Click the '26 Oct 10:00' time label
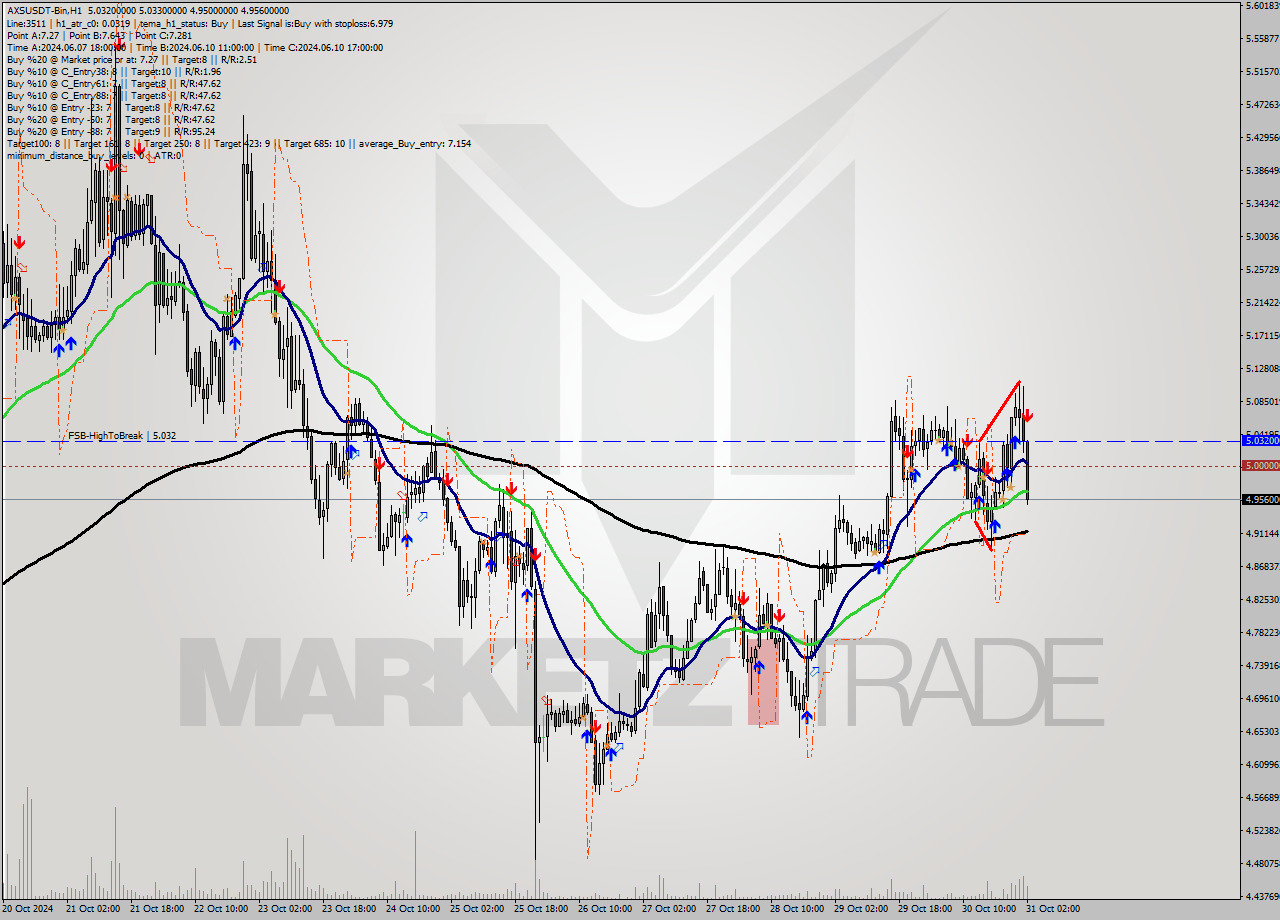Image resolution: width=1280 pixels, height=920 pixels. pyautogui.click(x=605, y=909)
